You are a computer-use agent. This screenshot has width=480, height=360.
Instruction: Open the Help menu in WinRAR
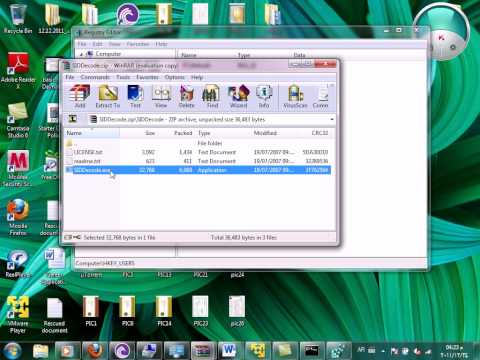[x=197, y=77]
